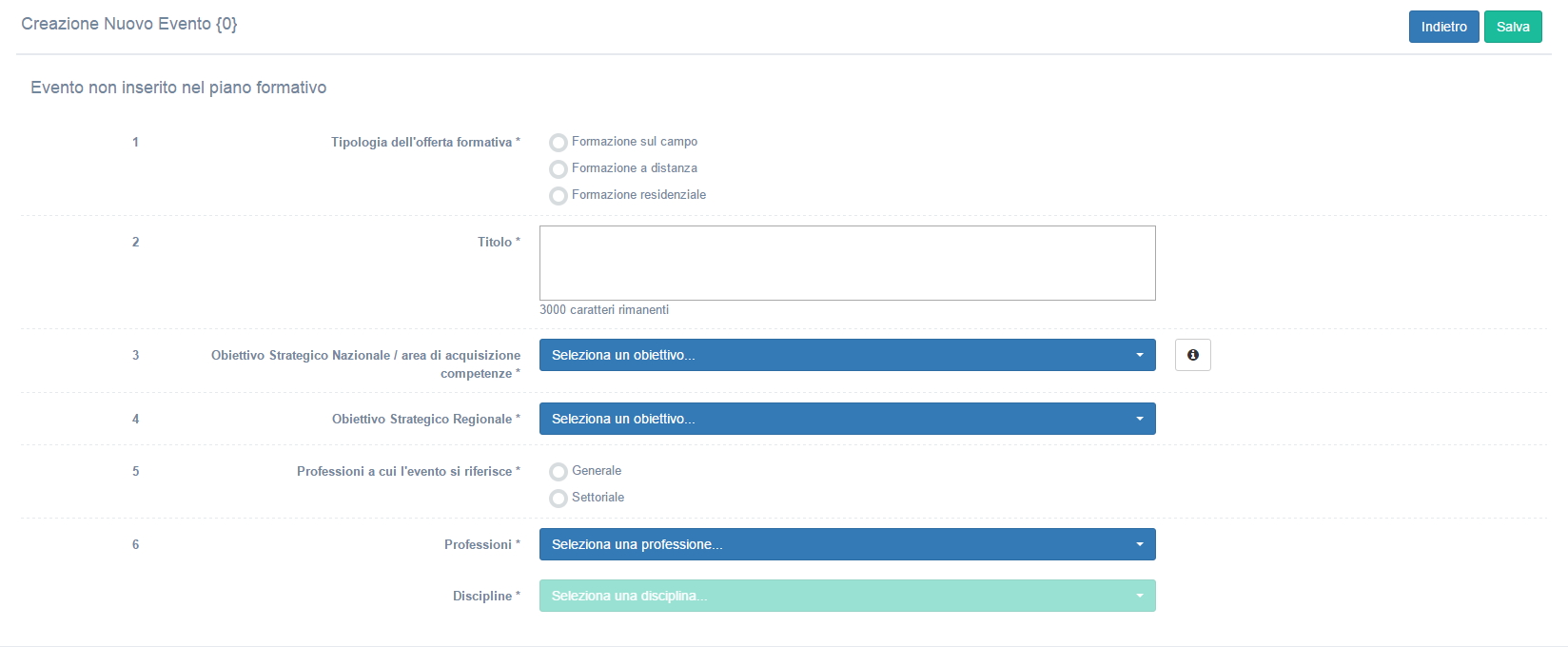
Task: Choose the Settoriale radio button
Action: (559, 499)
